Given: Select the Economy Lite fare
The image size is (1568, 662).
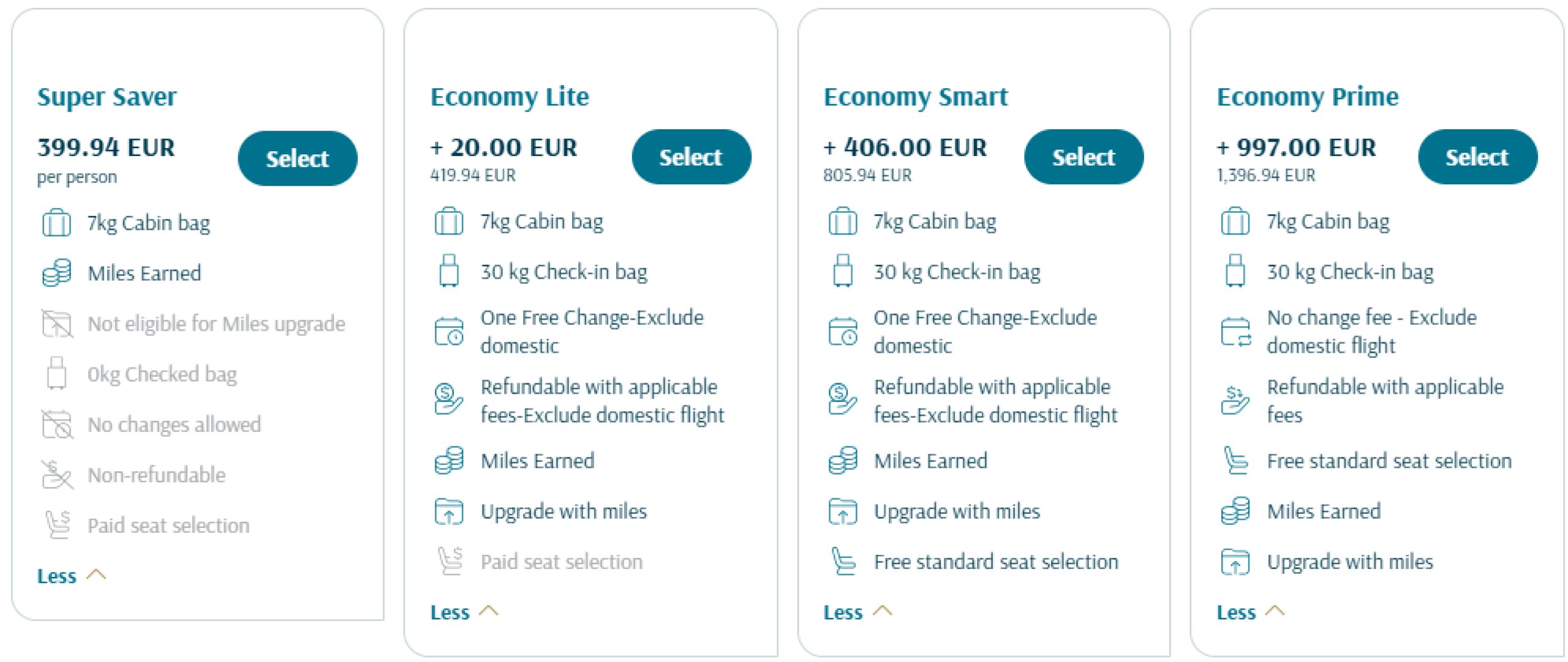Looking at the screenshot, I should pos(690,157).
